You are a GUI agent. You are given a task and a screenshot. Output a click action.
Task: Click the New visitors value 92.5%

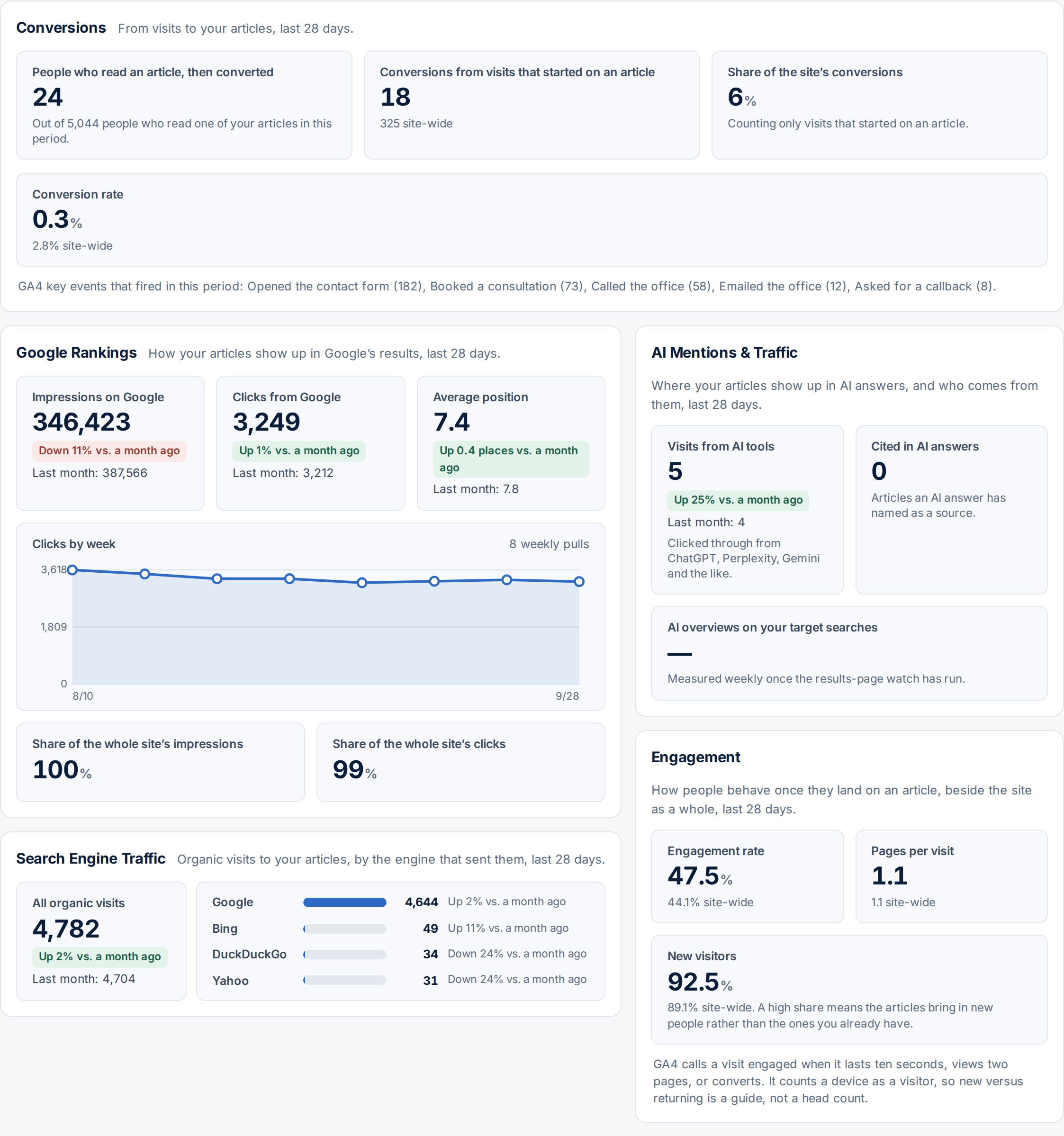click(700, 983)
